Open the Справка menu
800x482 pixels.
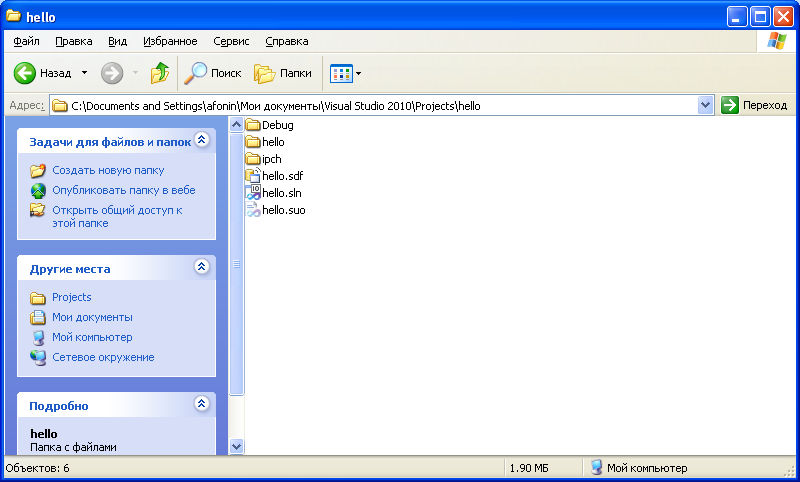287,41
